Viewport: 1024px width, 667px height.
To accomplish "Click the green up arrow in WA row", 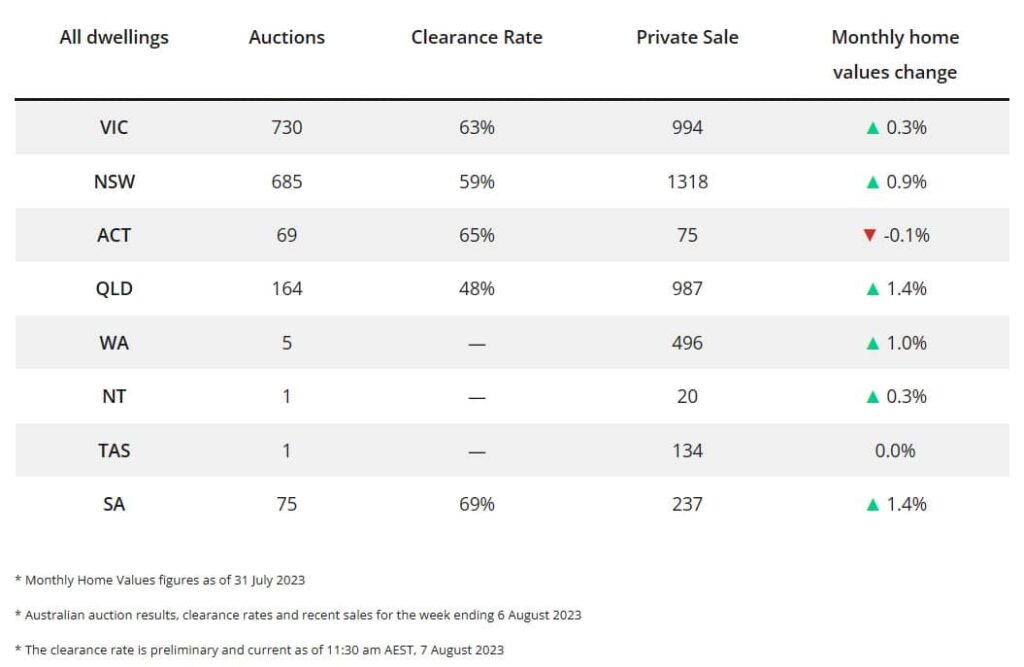I will point(872,343).
